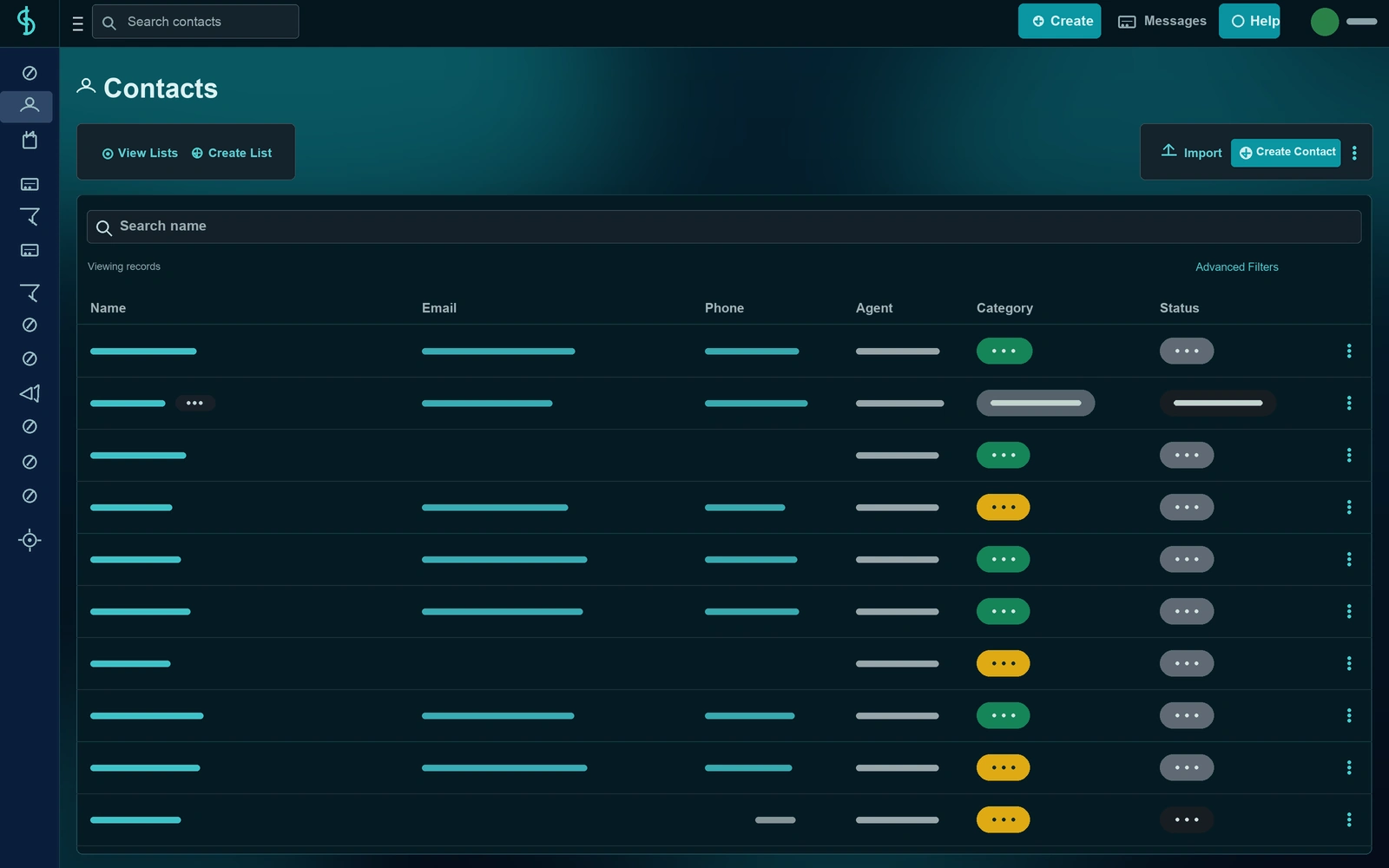This screenshot has height=868, width=1389.
Task: Click the yellow category tag in fourth row
Action: (1004, 507)
